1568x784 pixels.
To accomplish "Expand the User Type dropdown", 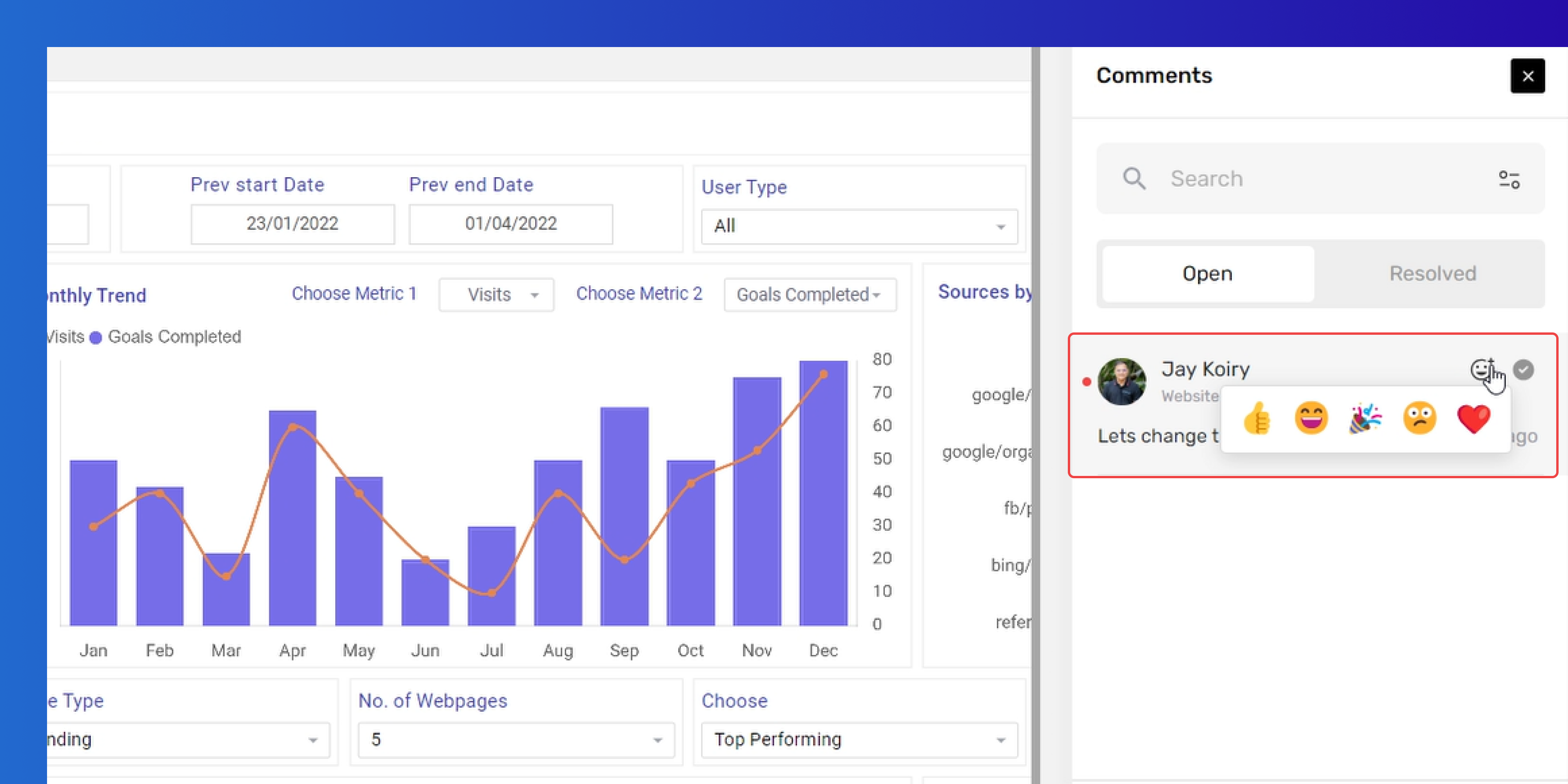I will 859,227.
